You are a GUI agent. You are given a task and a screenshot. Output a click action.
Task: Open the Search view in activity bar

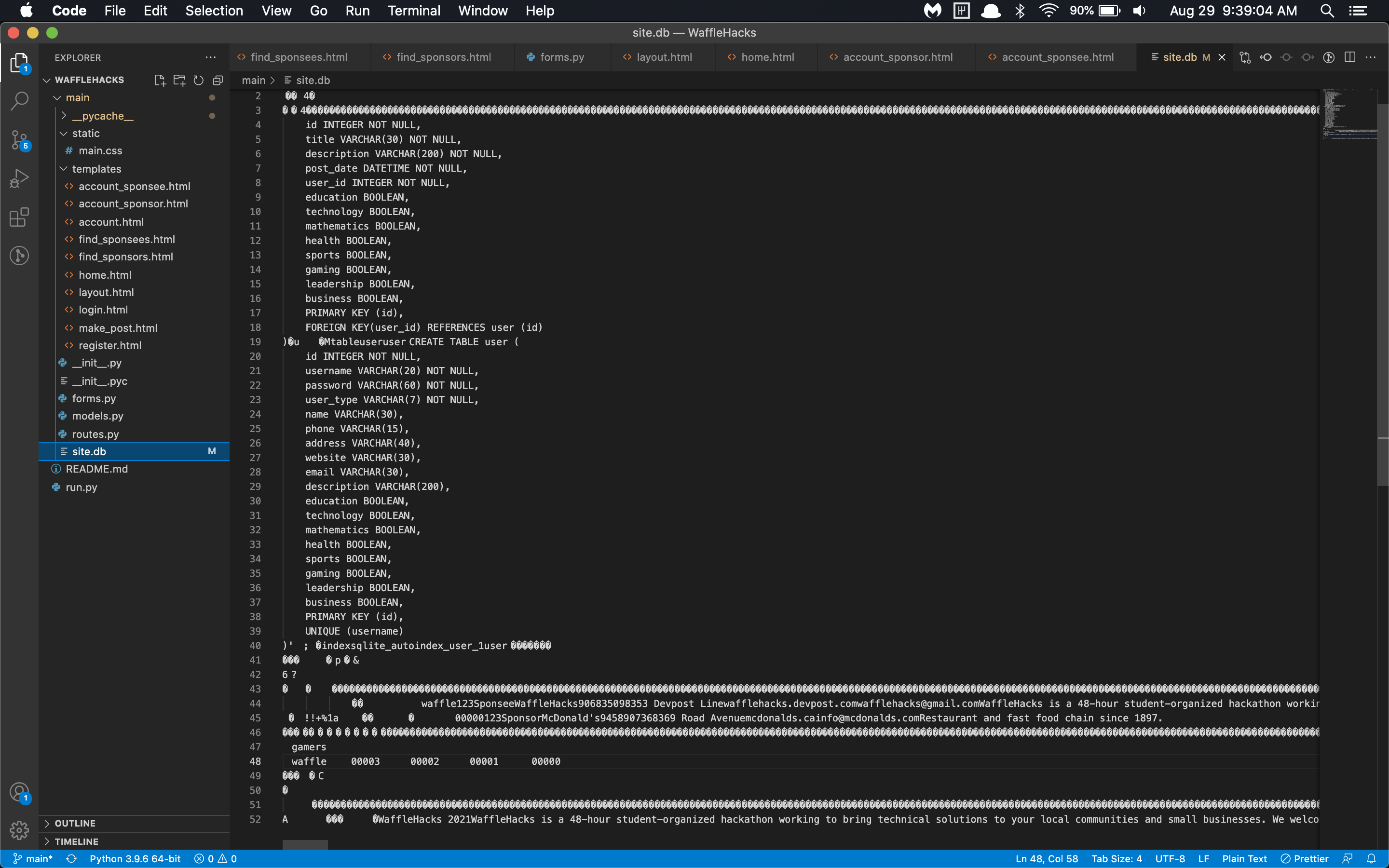pos(19,101)
